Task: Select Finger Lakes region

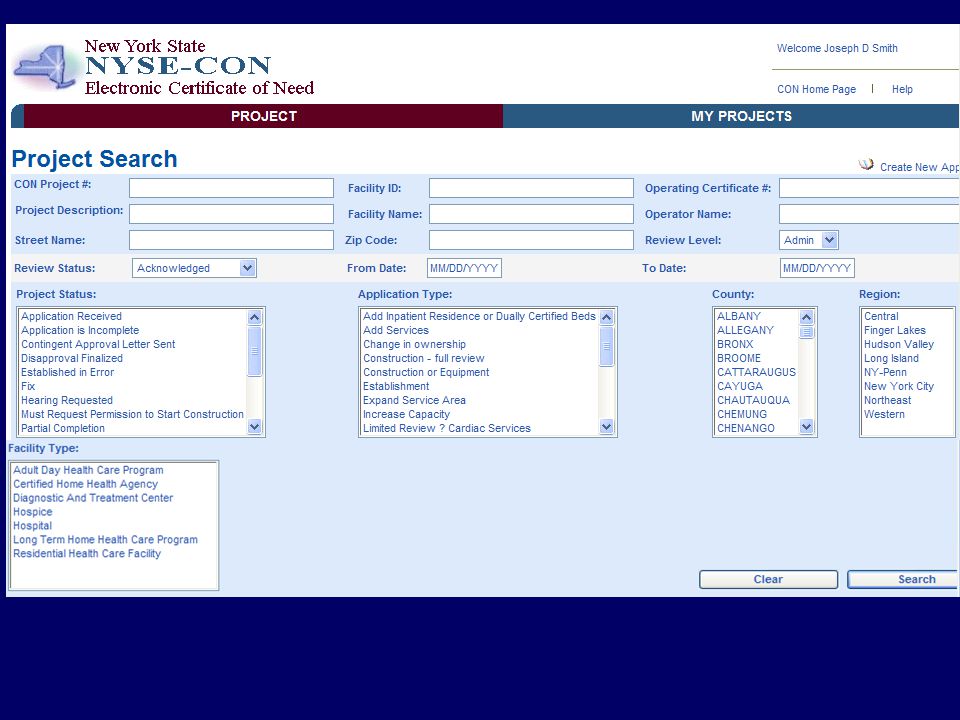Action: pos(895,331)
